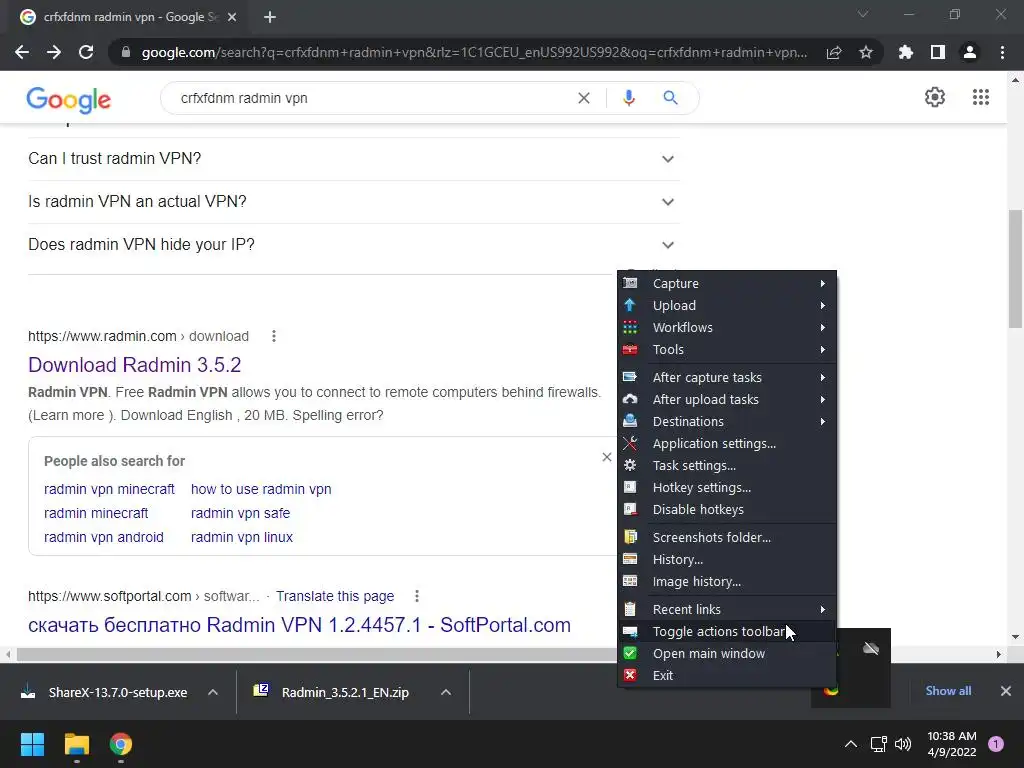Open options for radmin.com result
The width and height of the screenshot is (1024, 768).
tap(274, 336)
